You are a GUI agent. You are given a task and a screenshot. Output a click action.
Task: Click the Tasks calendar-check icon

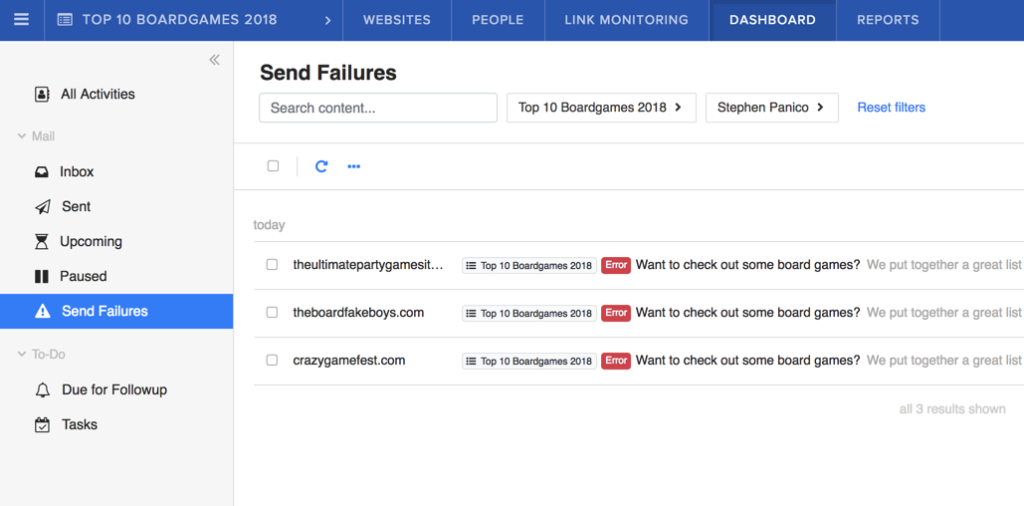click(42, 425)
